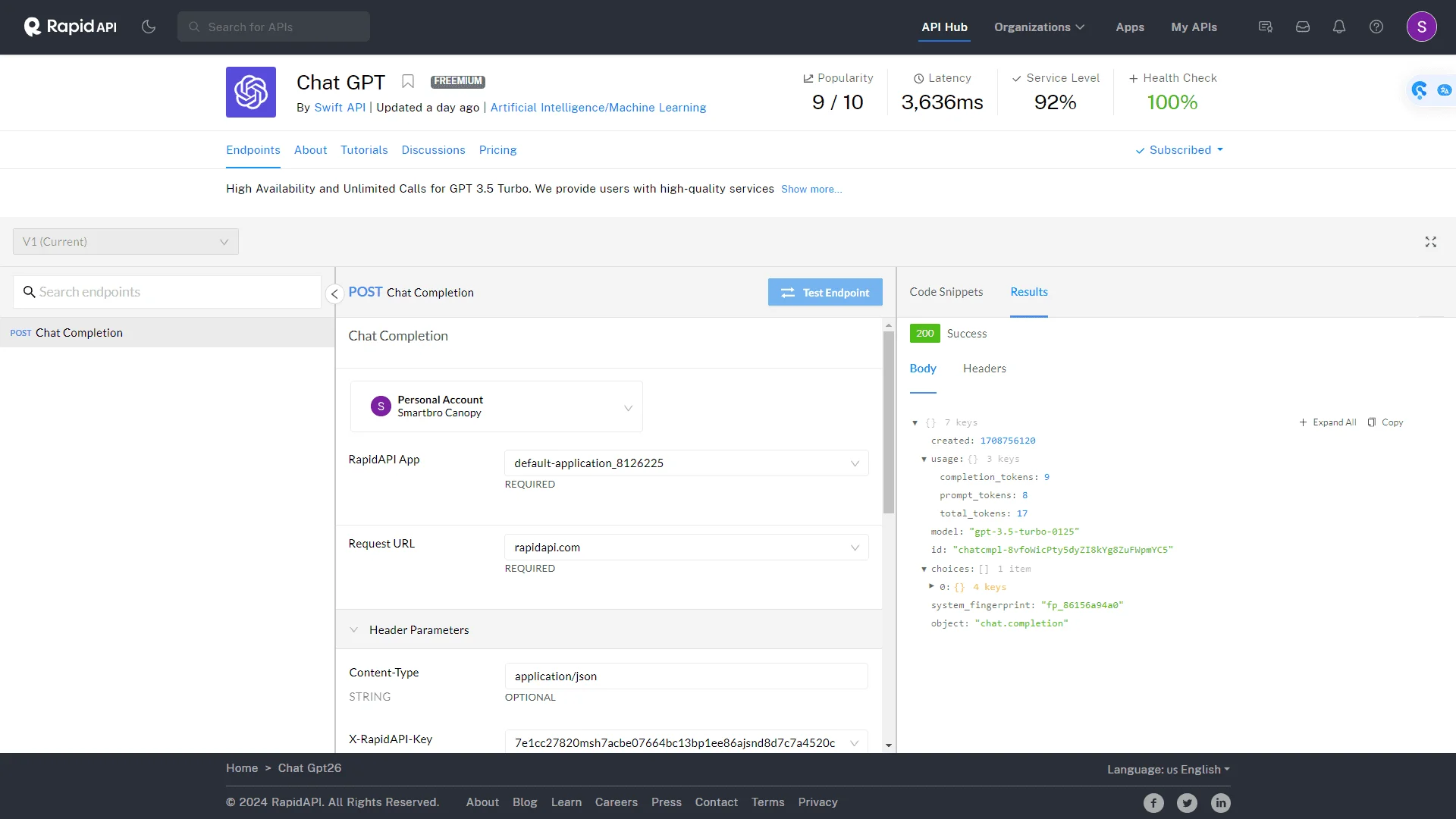Screen dimensions: 1456x819
Task: Bookmark the Chat GPT API
Action: (x=408, y=81)
